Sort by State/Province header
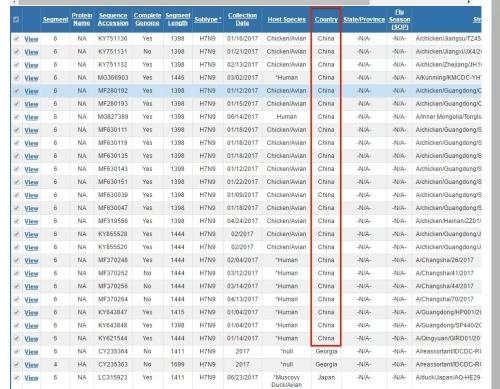The height and width of the screenshot is (389, 500). [x=364, y=20]
